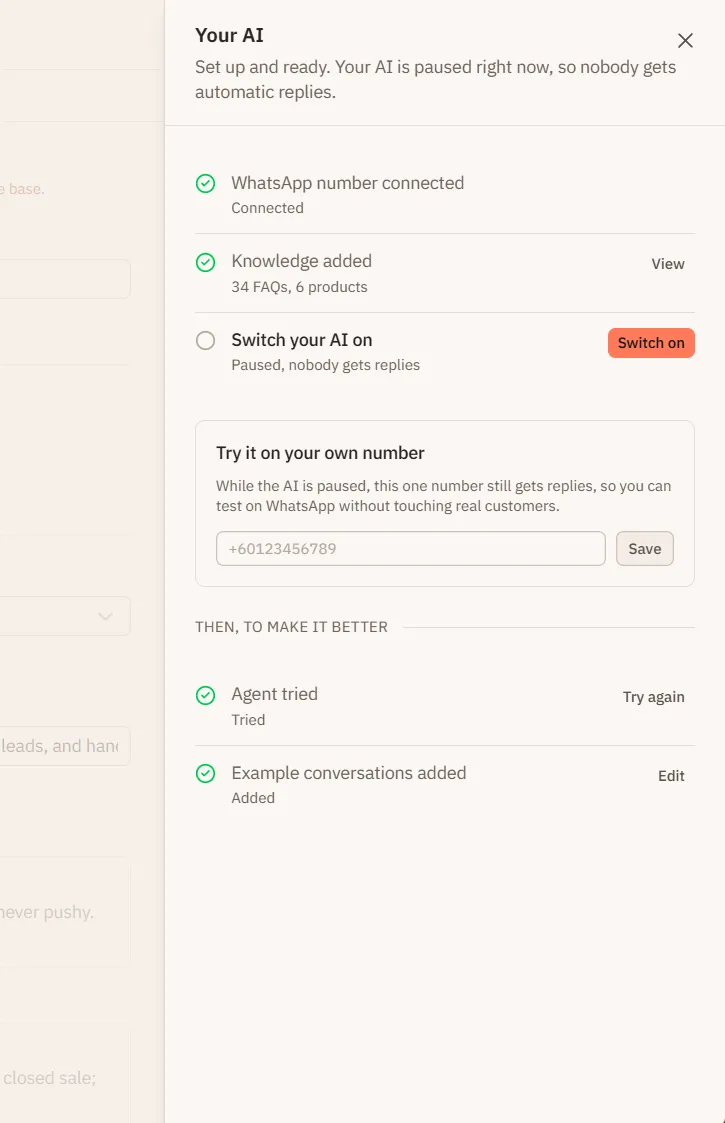
Task: Open View link for Knowledge added
Action: pyautogui.click(x=668, y=264)
